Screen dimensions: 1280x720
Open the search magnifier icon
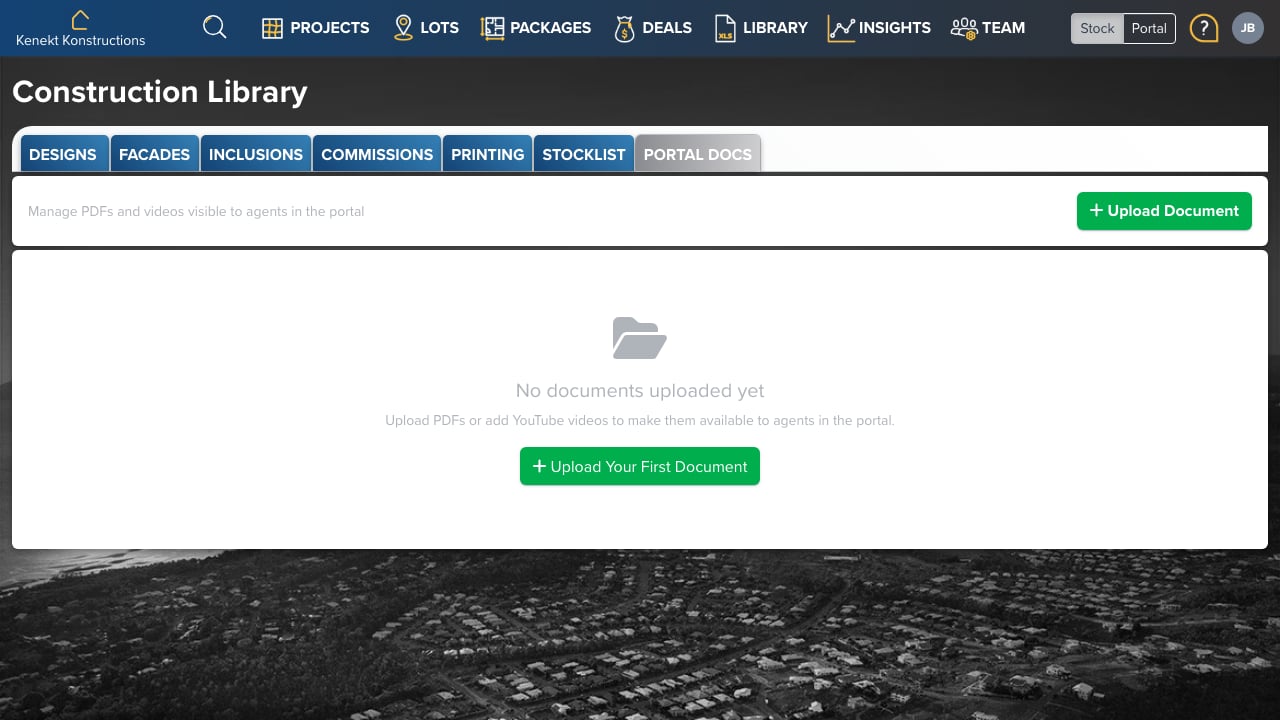(x=214, y=27)
